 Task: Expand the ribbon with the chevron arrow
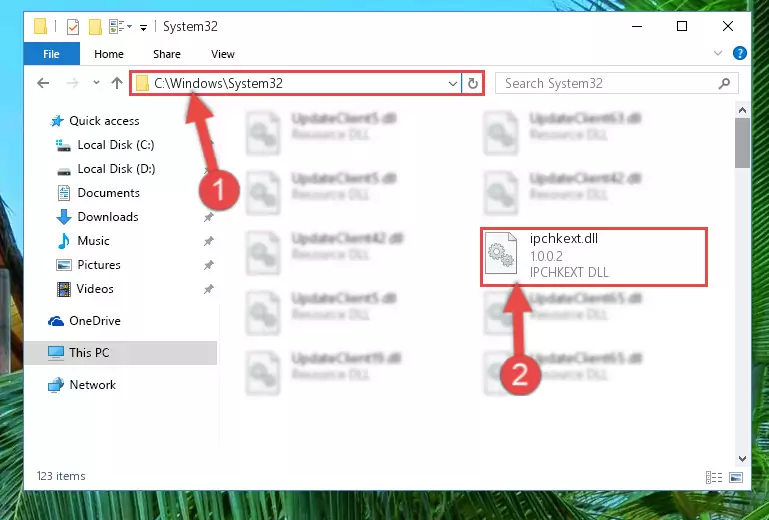[x=718, y=53]
